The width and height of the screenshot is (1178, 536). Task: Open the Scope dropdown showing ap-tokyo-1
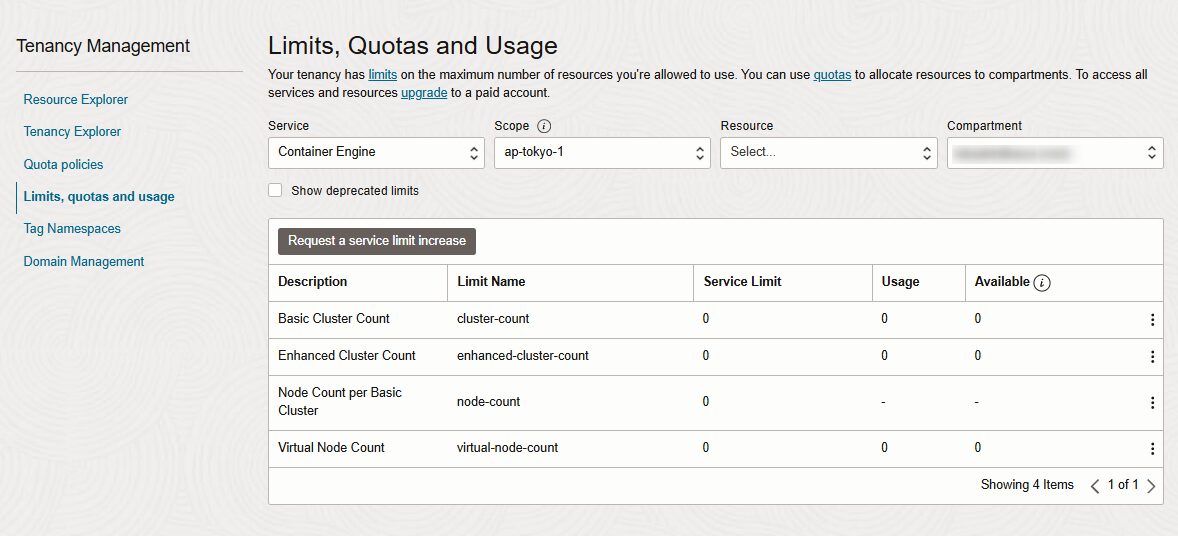click(x=603, y=153)
